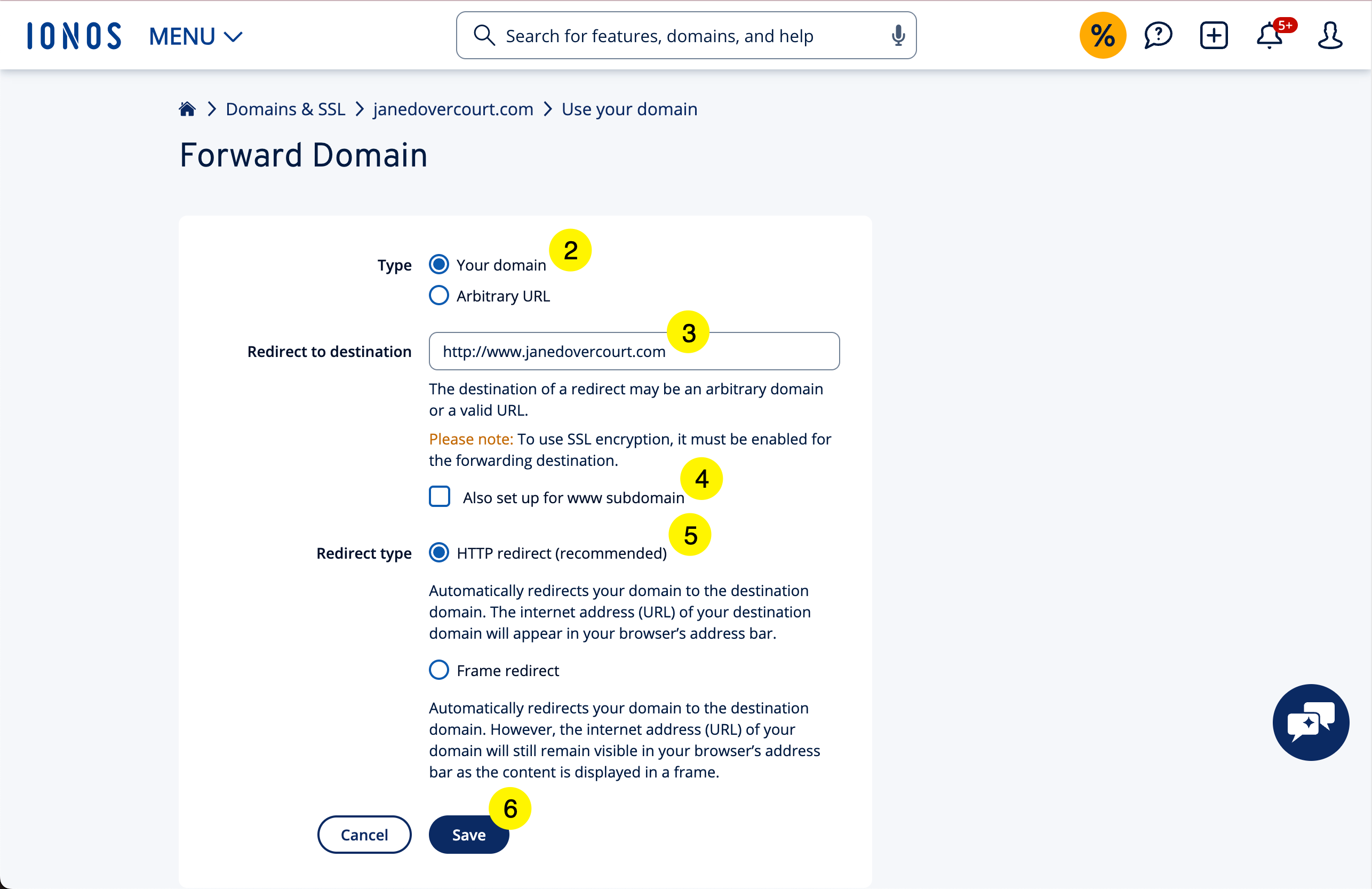Select the Your domain radio button

pyautogui.click(x=438, y=265)
